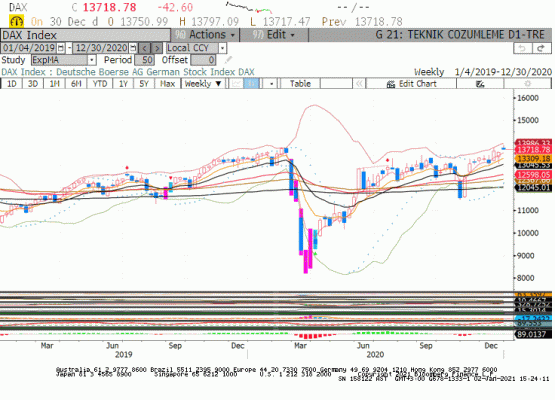Click the 12/30/2020 end date field

coord(102,48)
